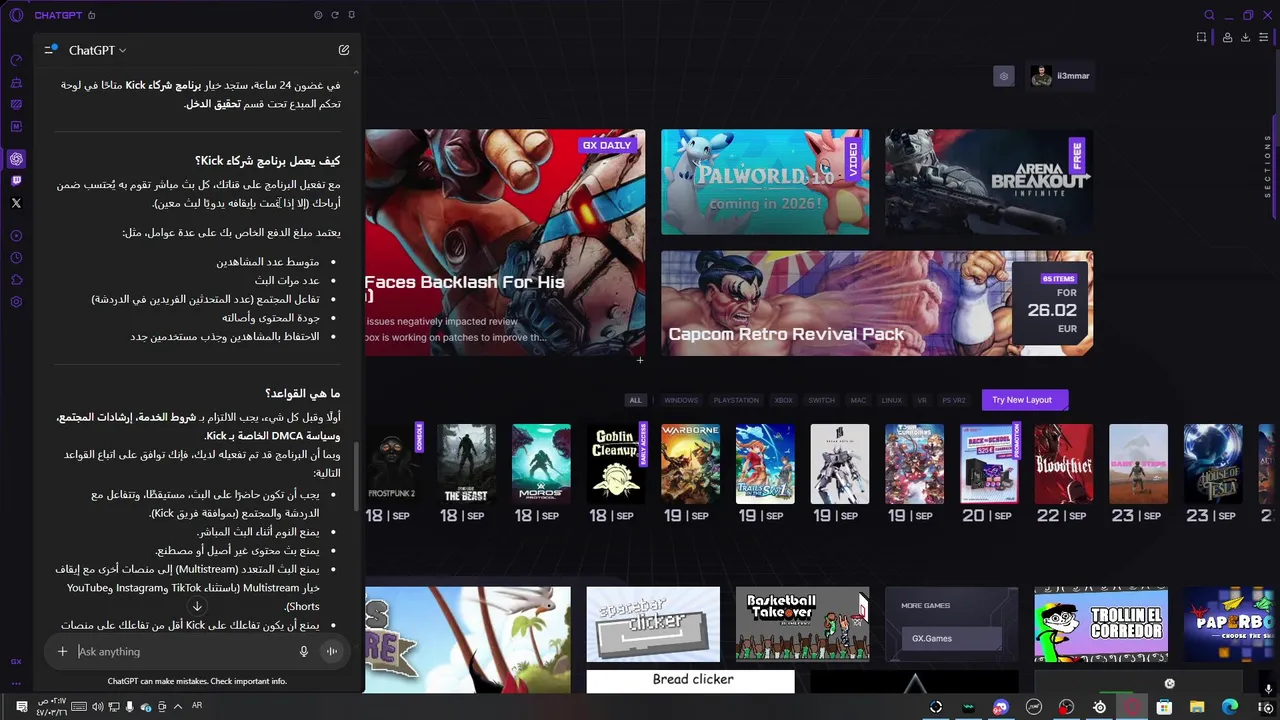The width and height of the screenshot is (1280, 720).
Task: Switch the AR input language indicator
Action: [197, 706]
